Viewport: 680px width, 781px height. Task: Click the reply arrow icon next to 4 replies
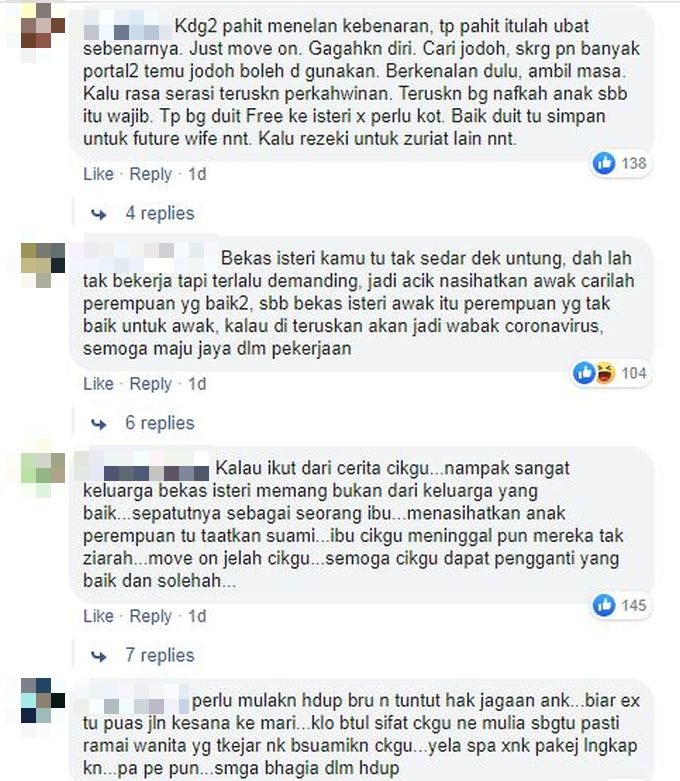tap(99, 214)
